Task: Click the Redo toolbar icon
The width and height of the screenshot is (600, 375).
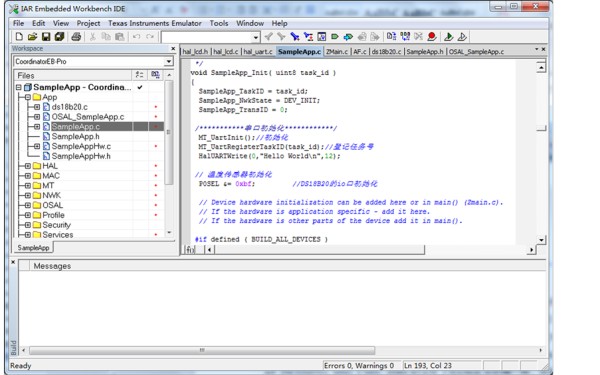Action: 150,37
